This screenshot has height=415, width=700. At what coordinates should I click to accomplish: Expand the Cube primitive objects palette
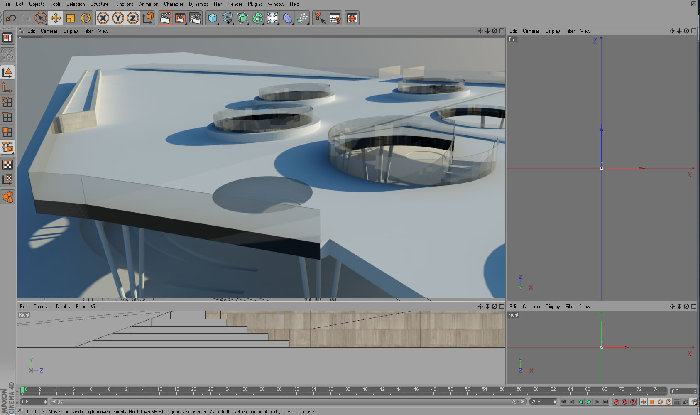click(213, 18)
